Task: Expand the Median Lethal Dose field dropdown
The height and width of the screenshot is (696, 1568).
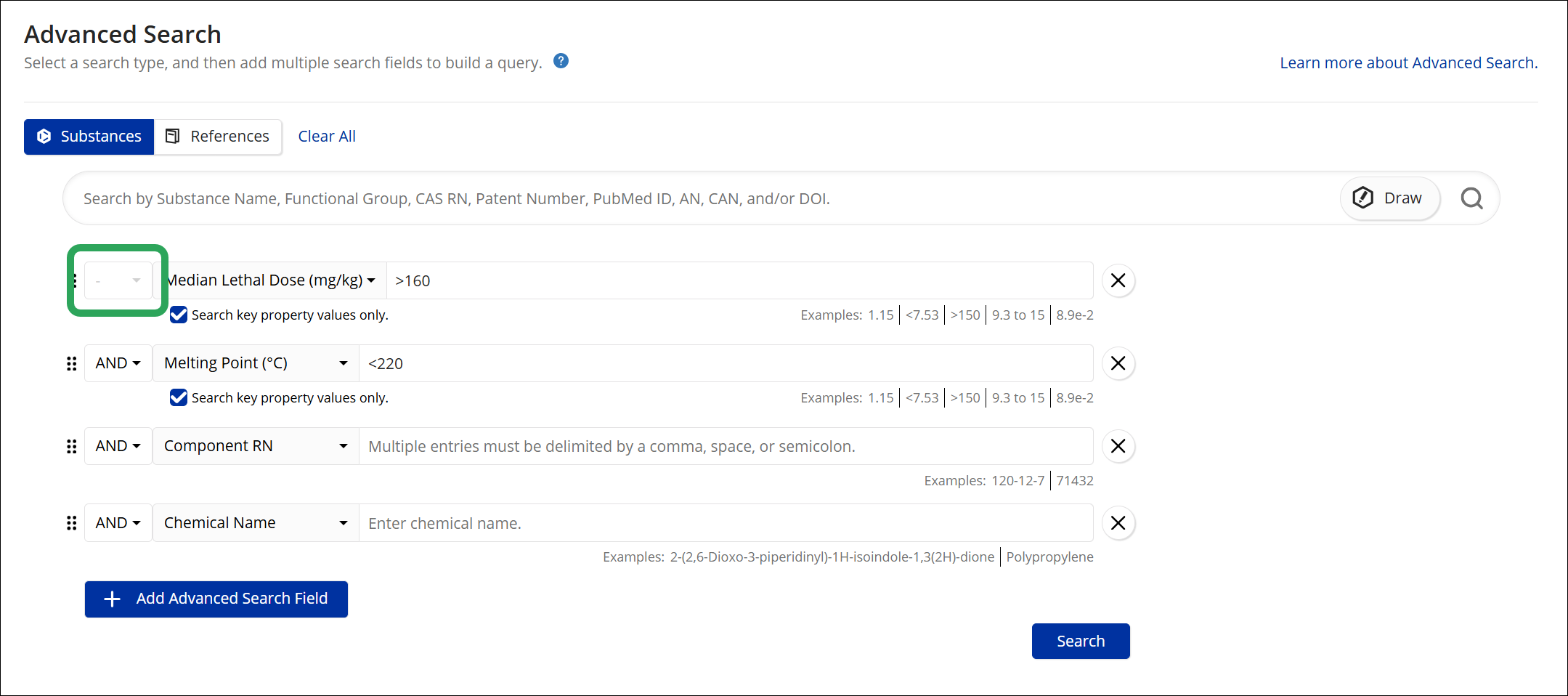Action: pos(270,280)
